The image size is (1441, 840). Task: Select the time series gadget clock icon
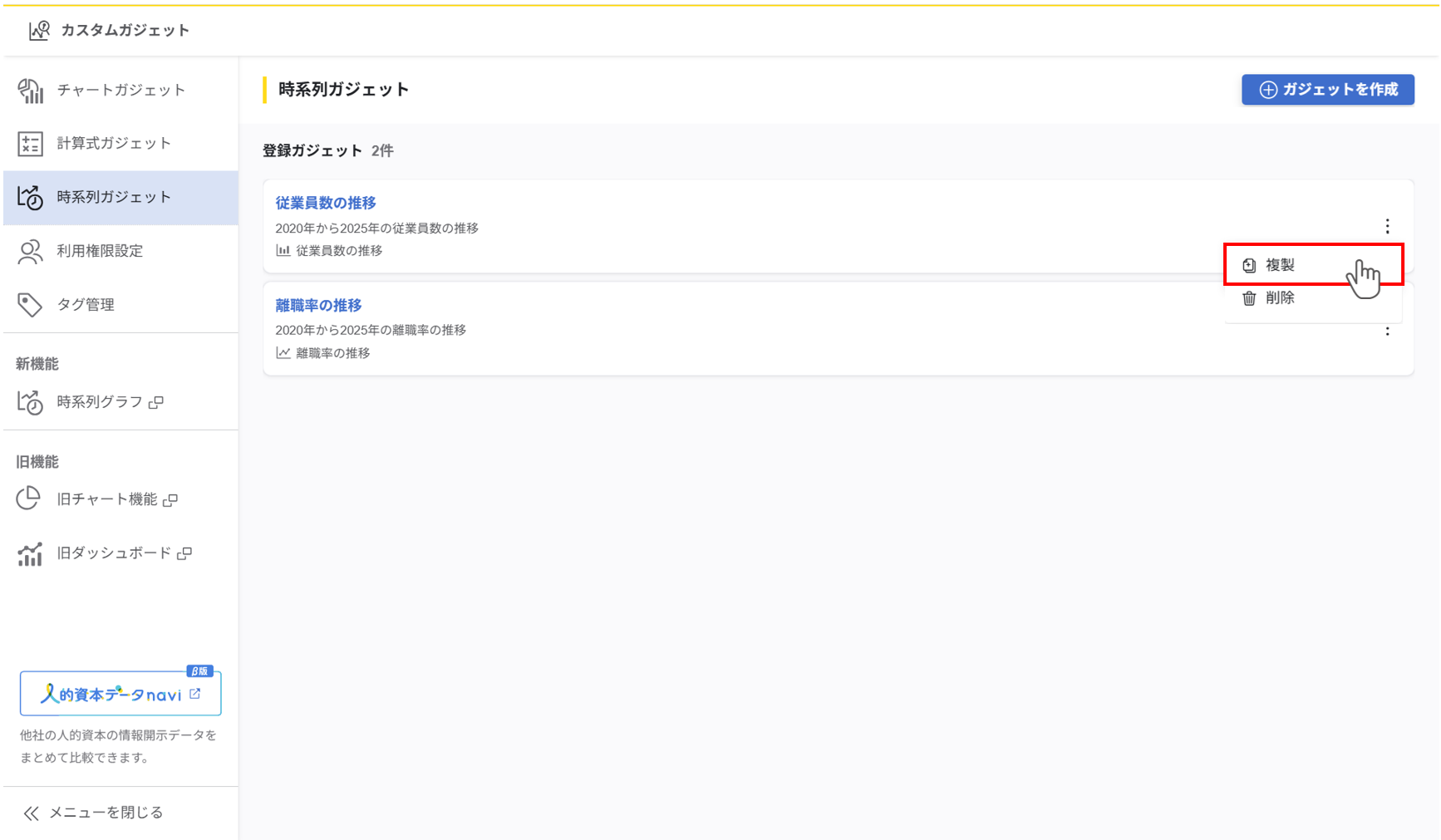[31, 198]
